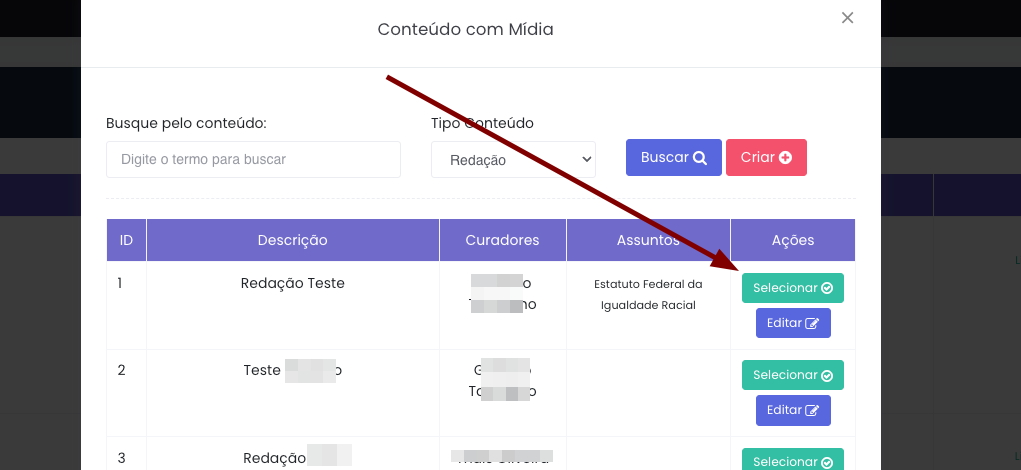The width and height of the screenshot is (1021, 470).
Task: Click ID cell of row 1
Action: click(x=121, y=283)
